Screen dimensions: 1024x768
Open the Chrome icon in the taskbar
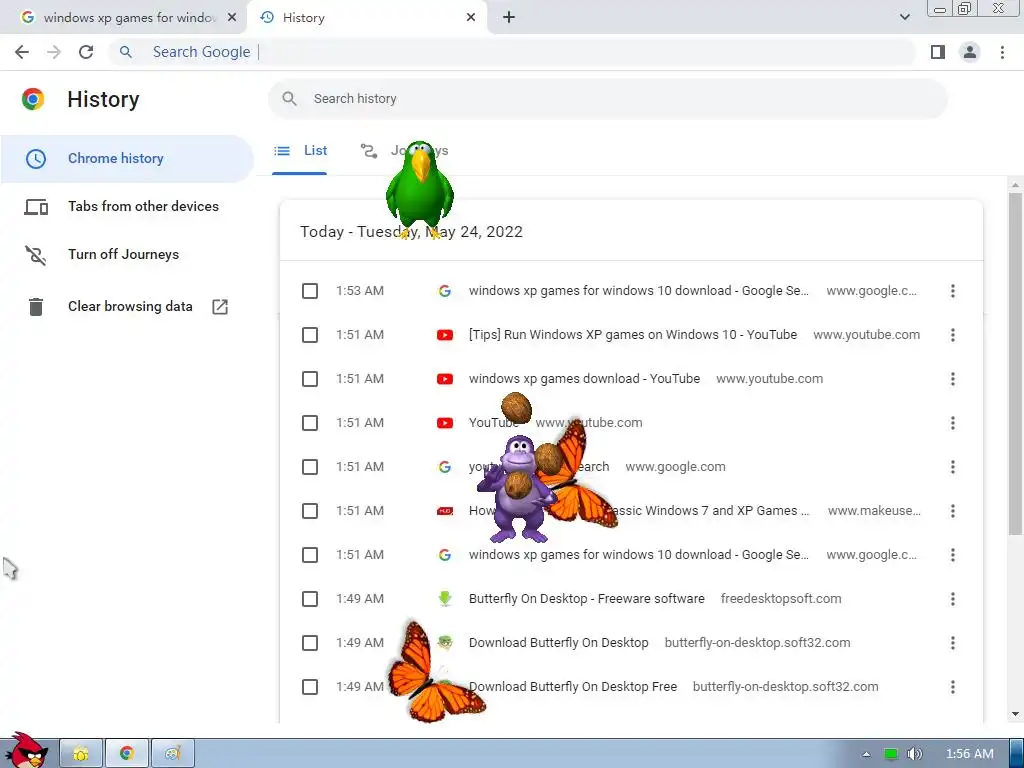(127, 754)
